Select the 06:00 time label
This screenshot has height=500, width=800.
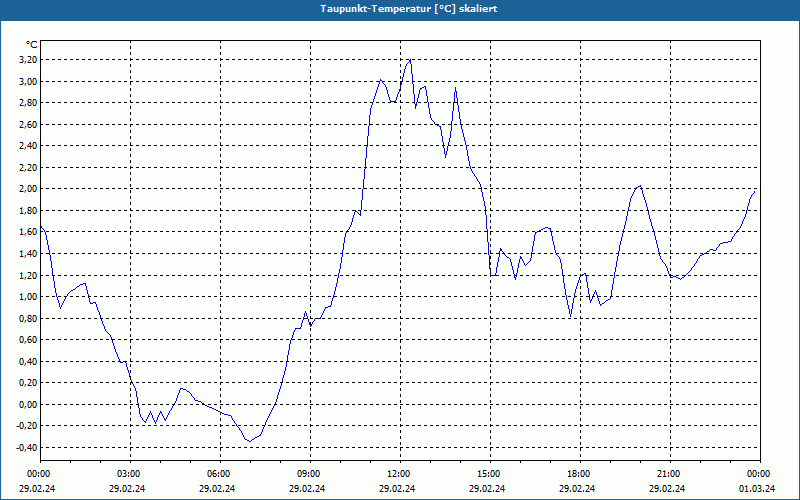[x=219, y=474]
